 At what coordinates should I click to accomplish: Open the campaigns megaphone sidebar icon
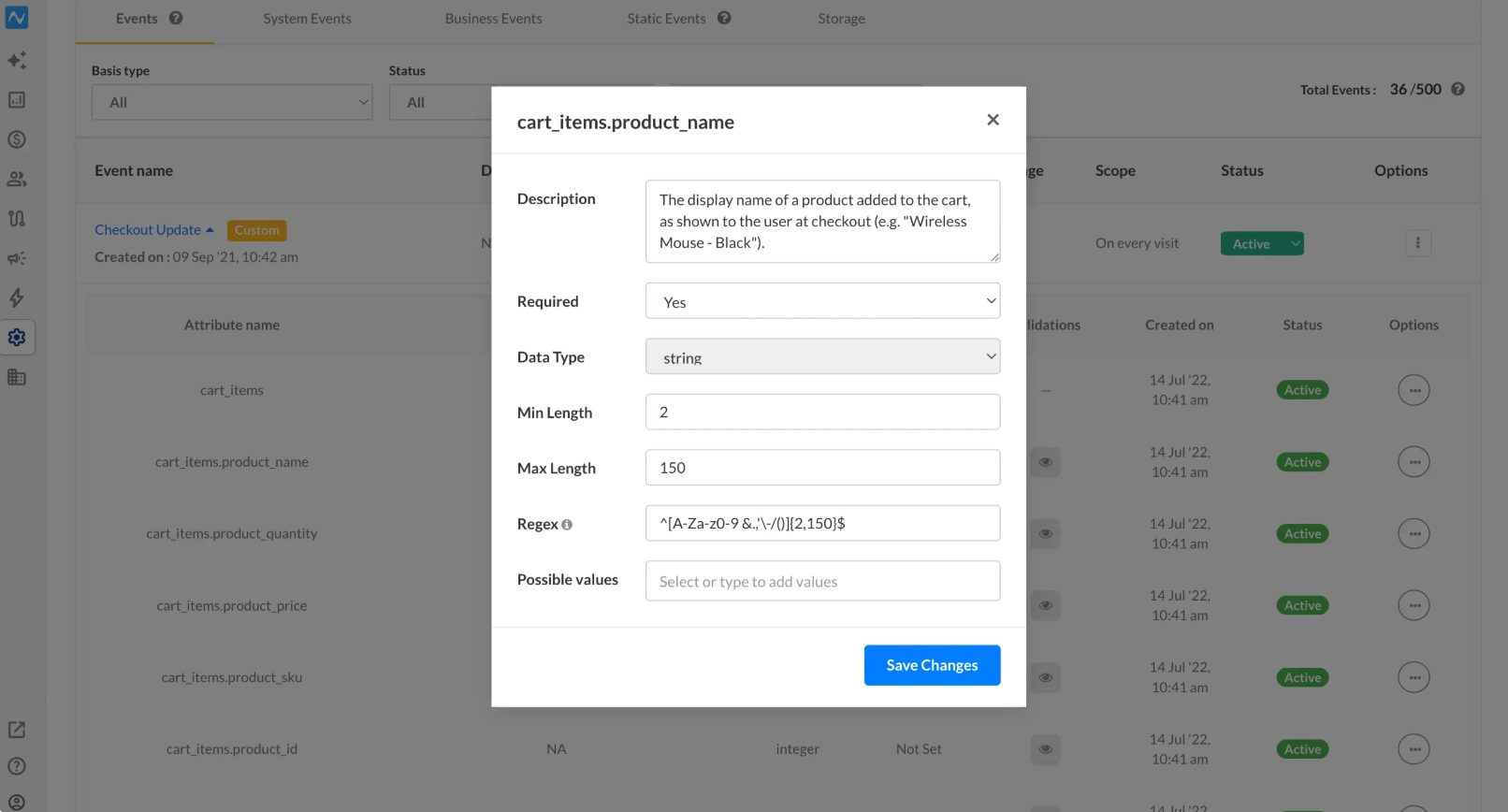click(x=17, y=258)
